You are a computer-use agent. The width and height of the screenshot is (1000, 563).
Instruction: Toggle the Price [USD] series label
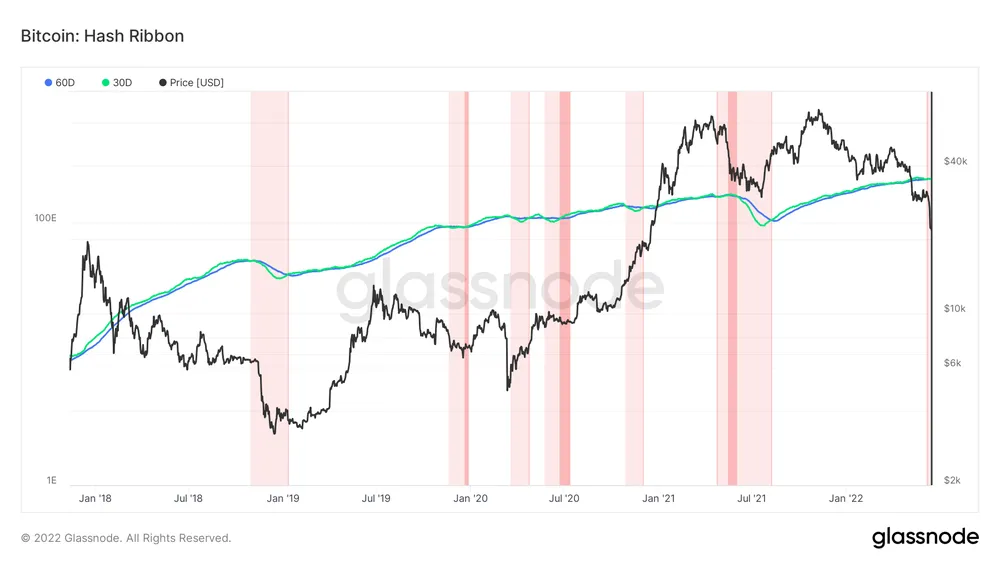(197, 82)
